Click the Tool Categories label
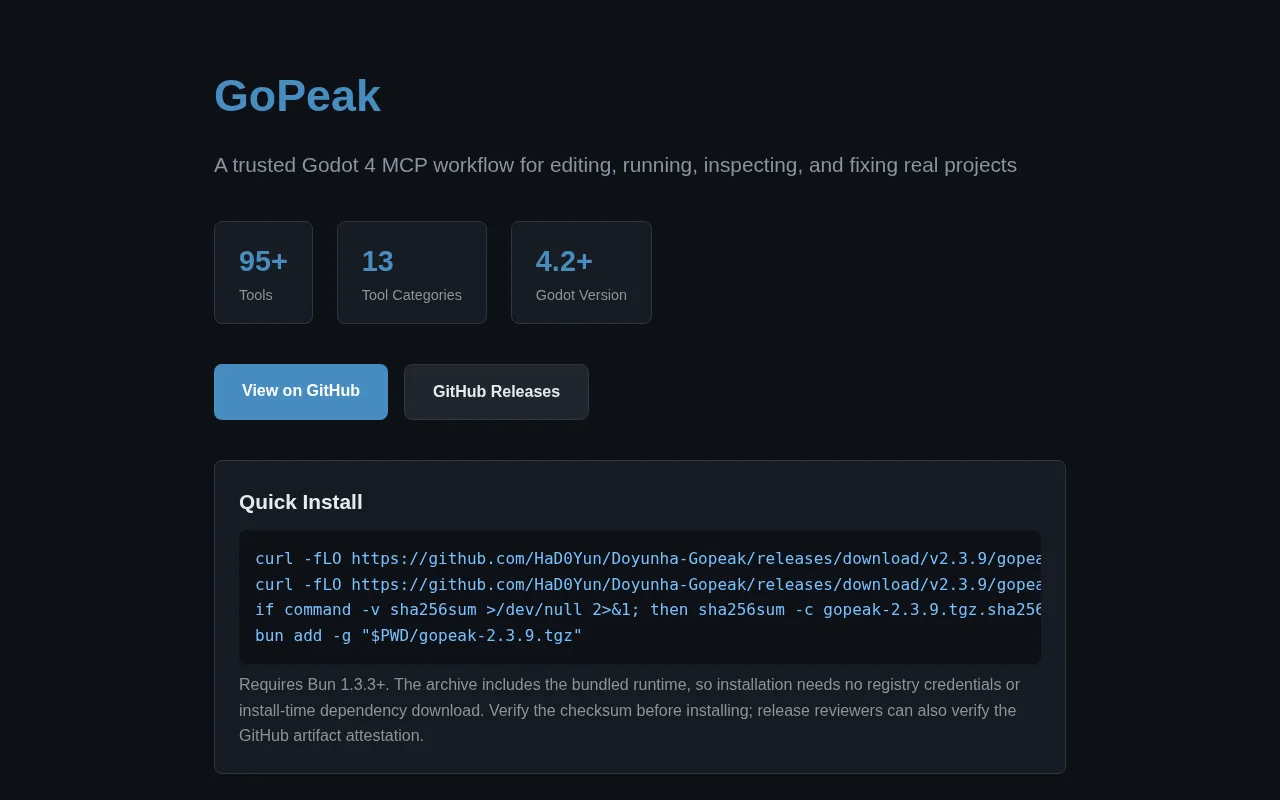The height and width of the screenshot is (800, 1280). click(412, 295)
